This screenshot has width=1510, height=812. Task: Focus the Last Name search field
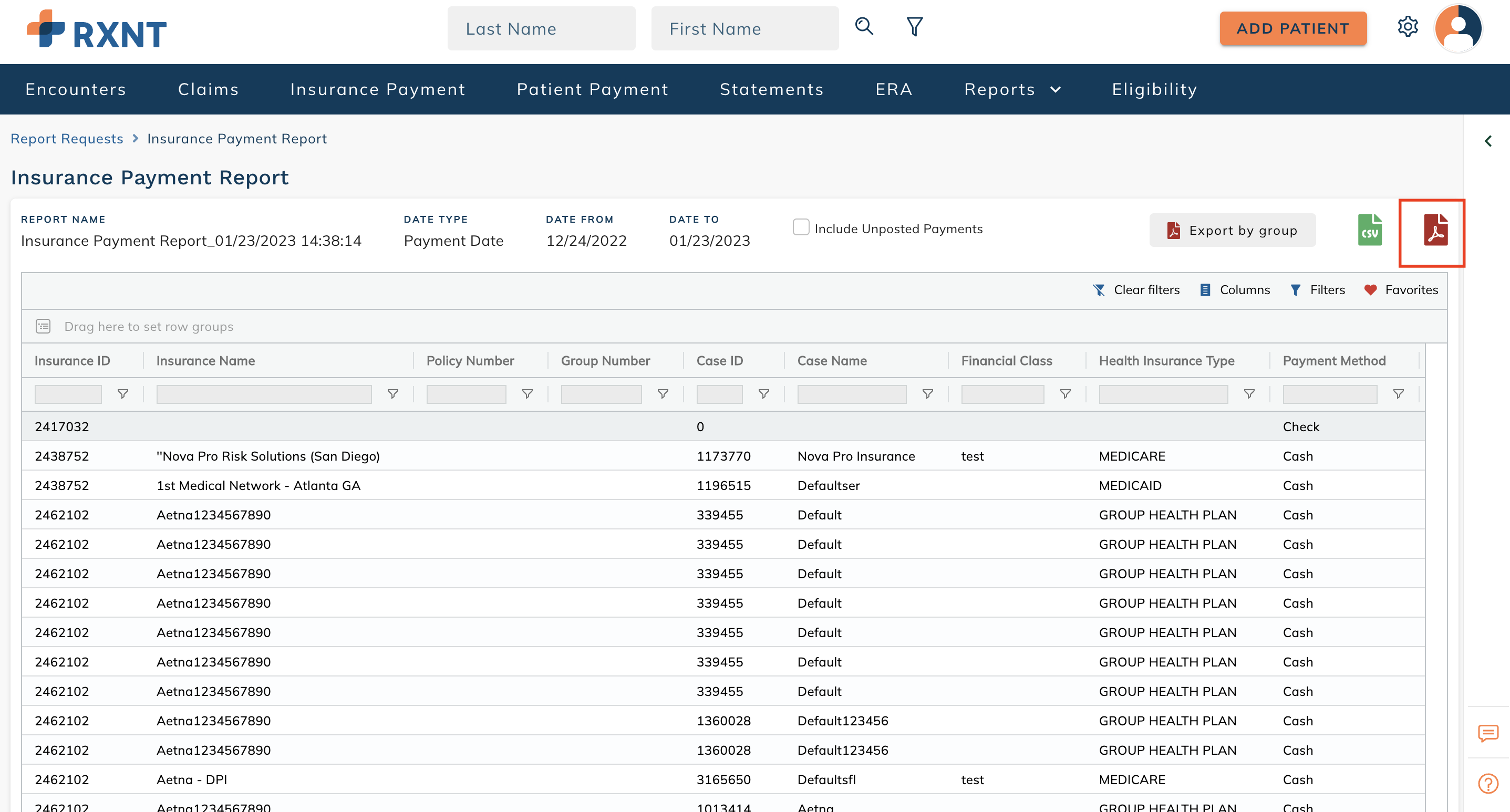point(541,29)
